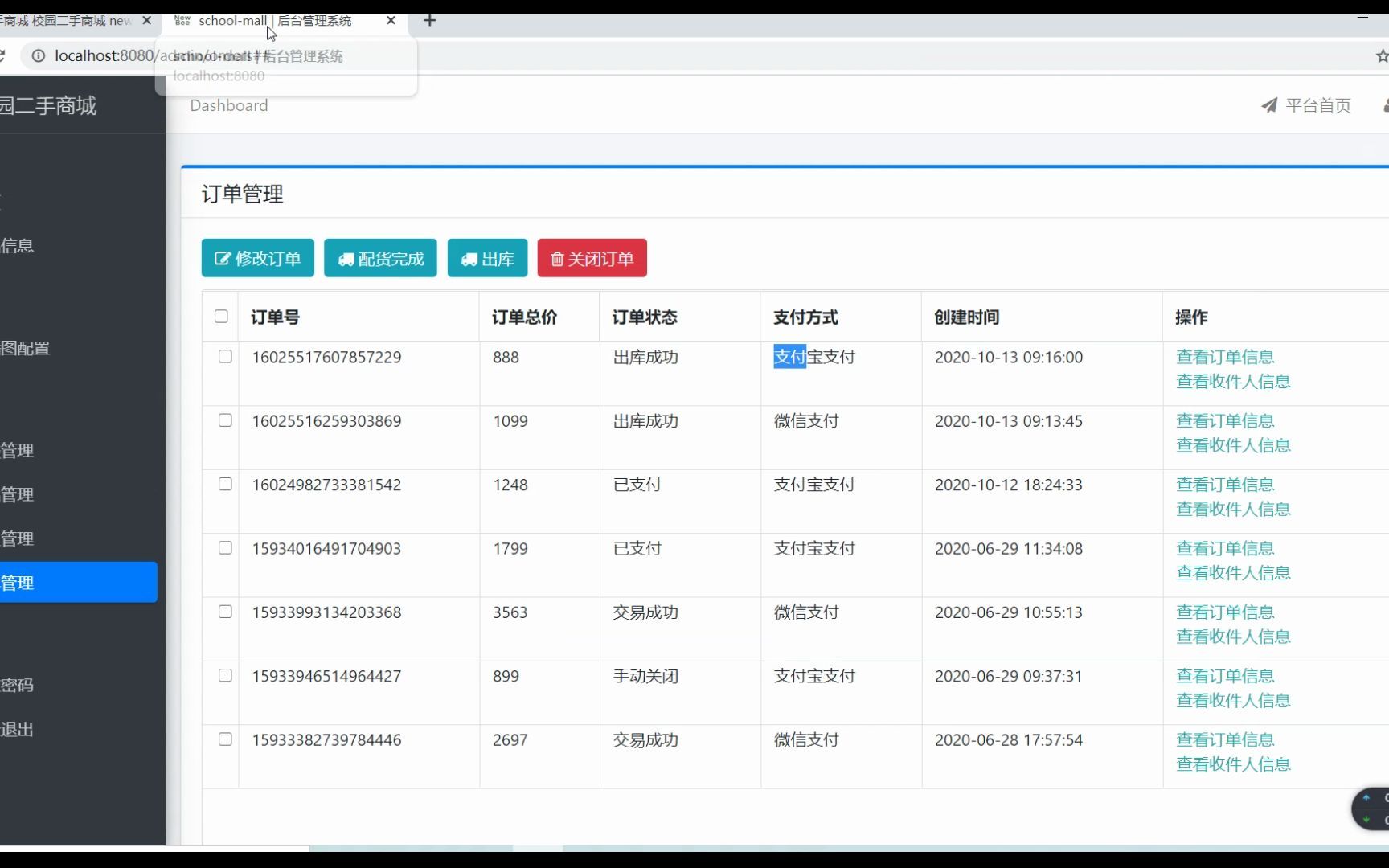Screen dimensions: 1389x868
Task: Check order 15933993134203368 checkbox
Action: pyautogui.click(x=225, y=612)
